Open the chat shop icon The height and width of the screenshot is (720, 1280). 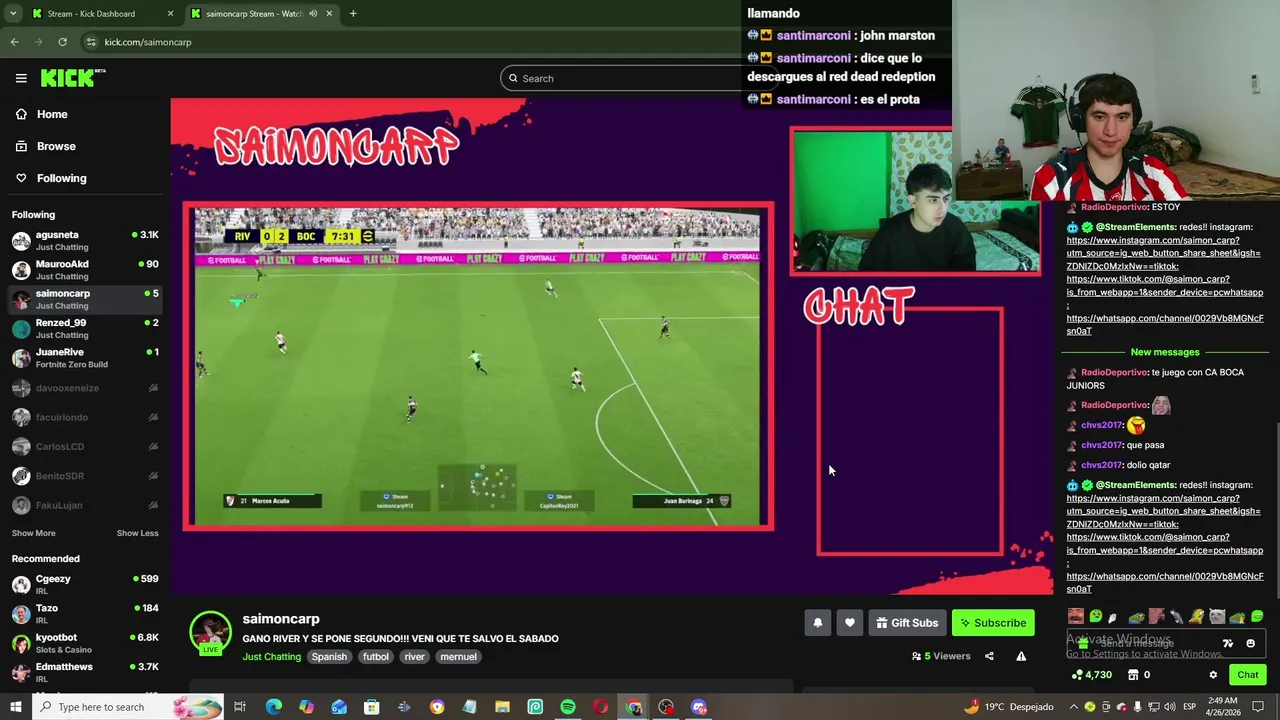[x=1133, y=675]
